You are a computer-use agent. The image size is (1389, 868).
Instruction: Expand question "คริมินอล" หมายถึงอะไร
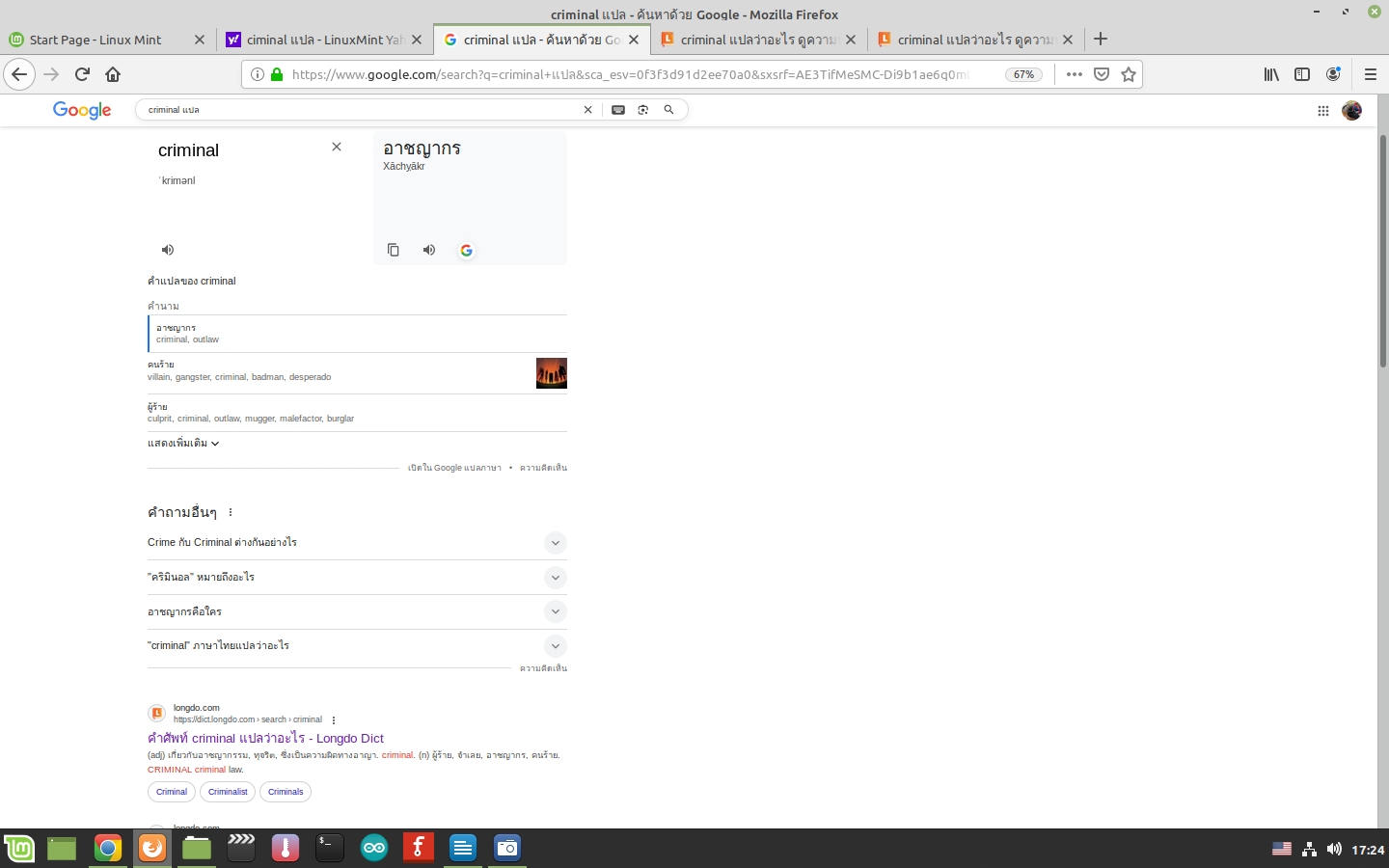click(x=357, y=577)
